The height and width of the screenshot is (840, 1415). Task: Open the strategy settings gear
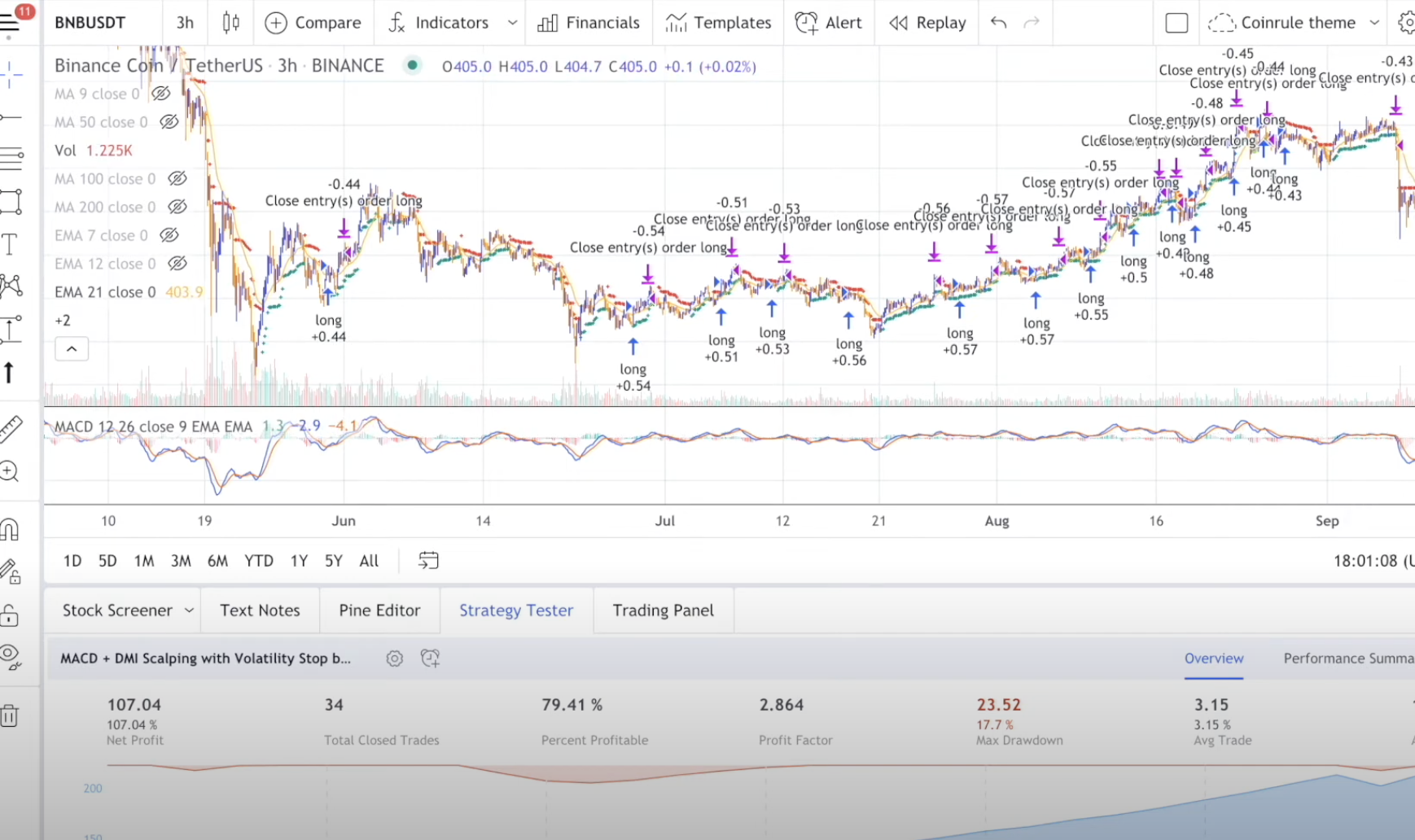[395, 658]
